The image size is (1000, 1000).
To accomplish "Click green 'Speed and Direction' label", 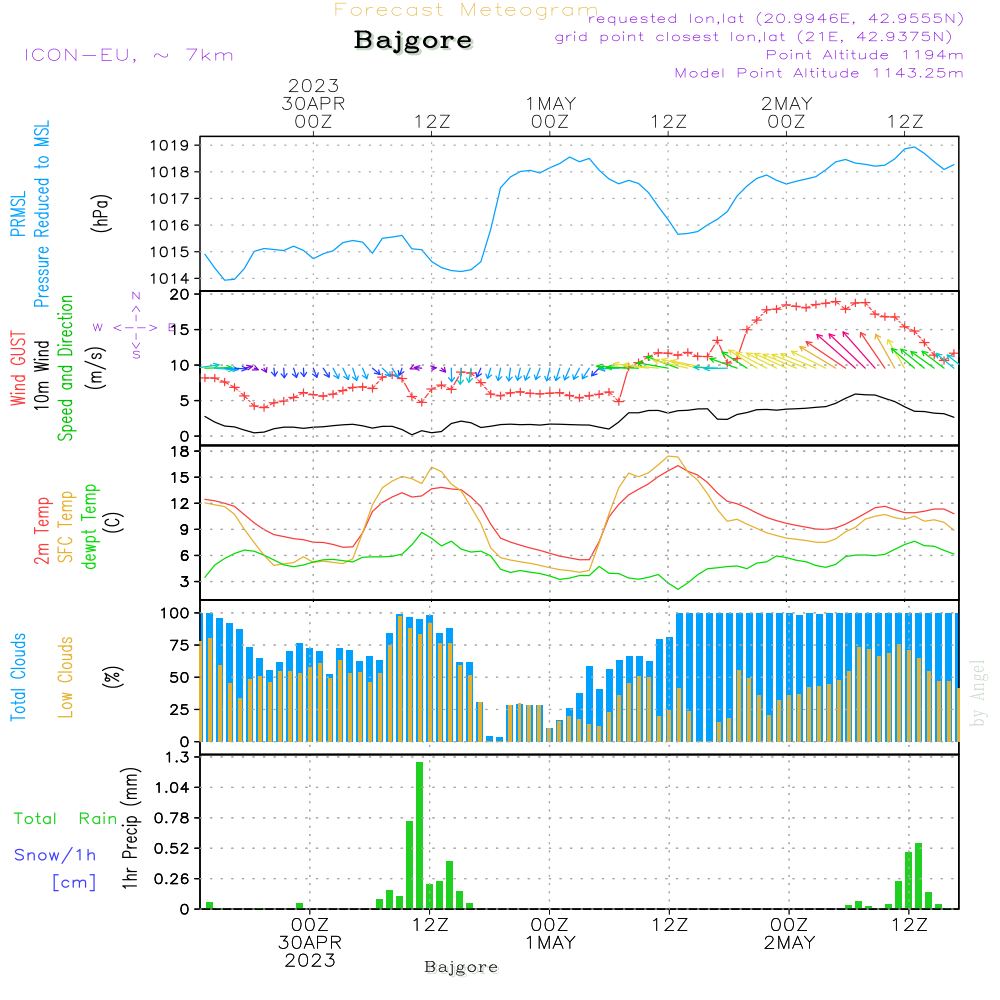I will pyautogui.click(x=66, y=368).
